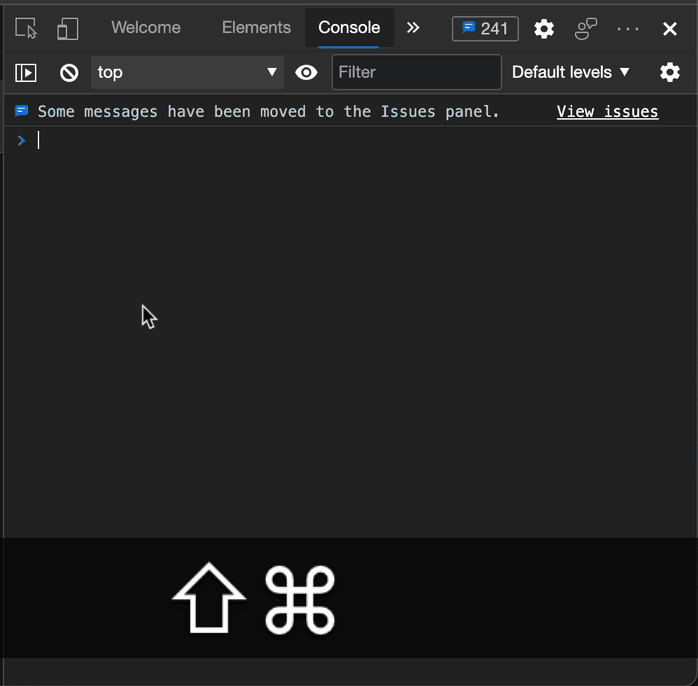Click the send feedback icon
698x686 pixels.
[x=586, y=28]
